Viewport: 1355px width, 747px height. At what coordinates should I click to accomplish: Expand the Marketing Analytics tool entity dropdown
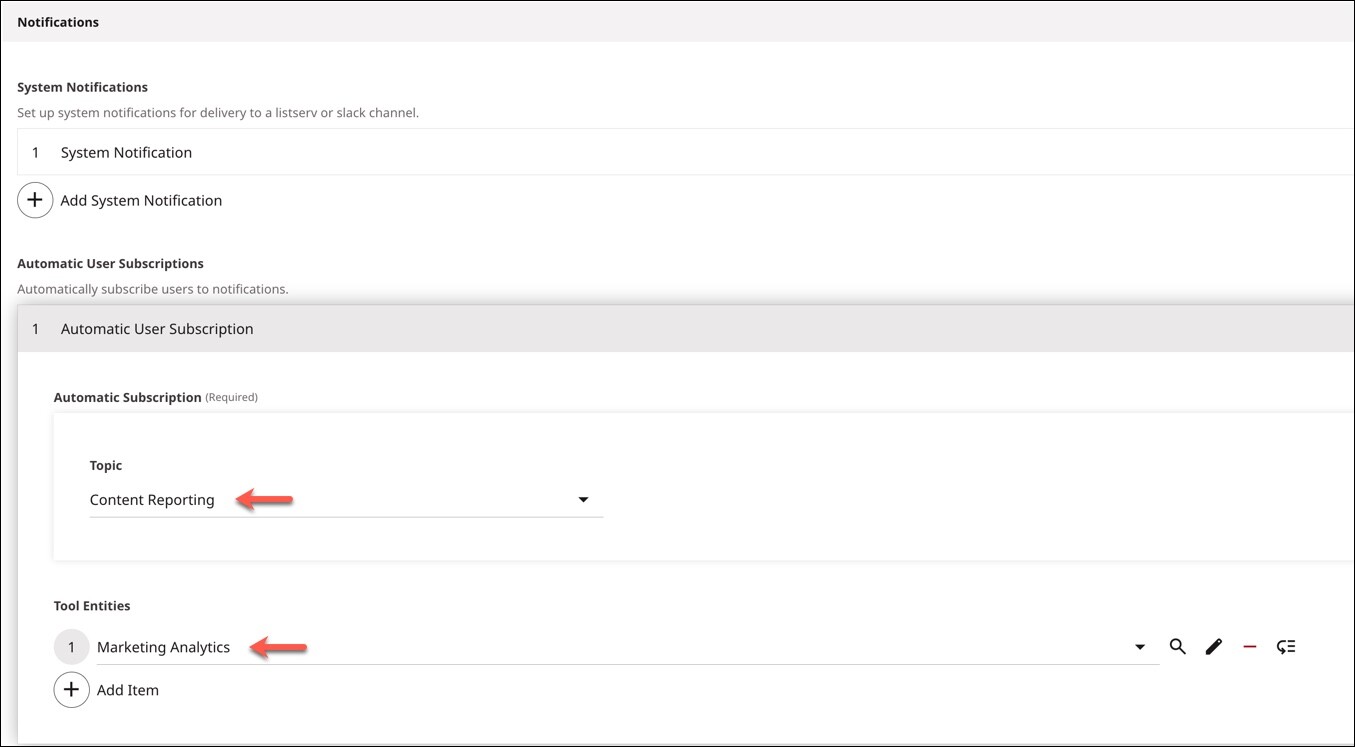pyautogui.click(x=1140, y=646)
